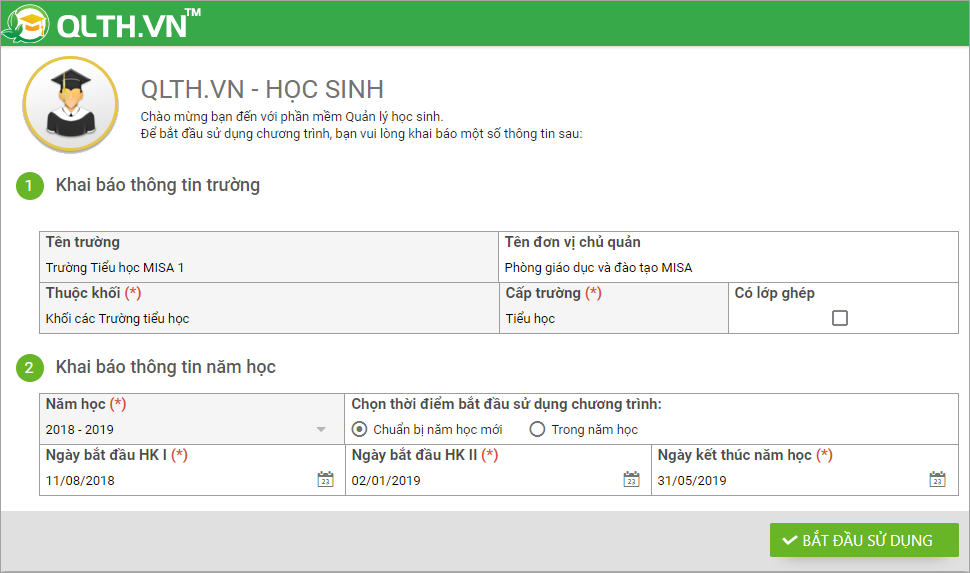The image size is (970, 573).
Task: Click the graduate student avatar picture
Action: pos(71,104)
